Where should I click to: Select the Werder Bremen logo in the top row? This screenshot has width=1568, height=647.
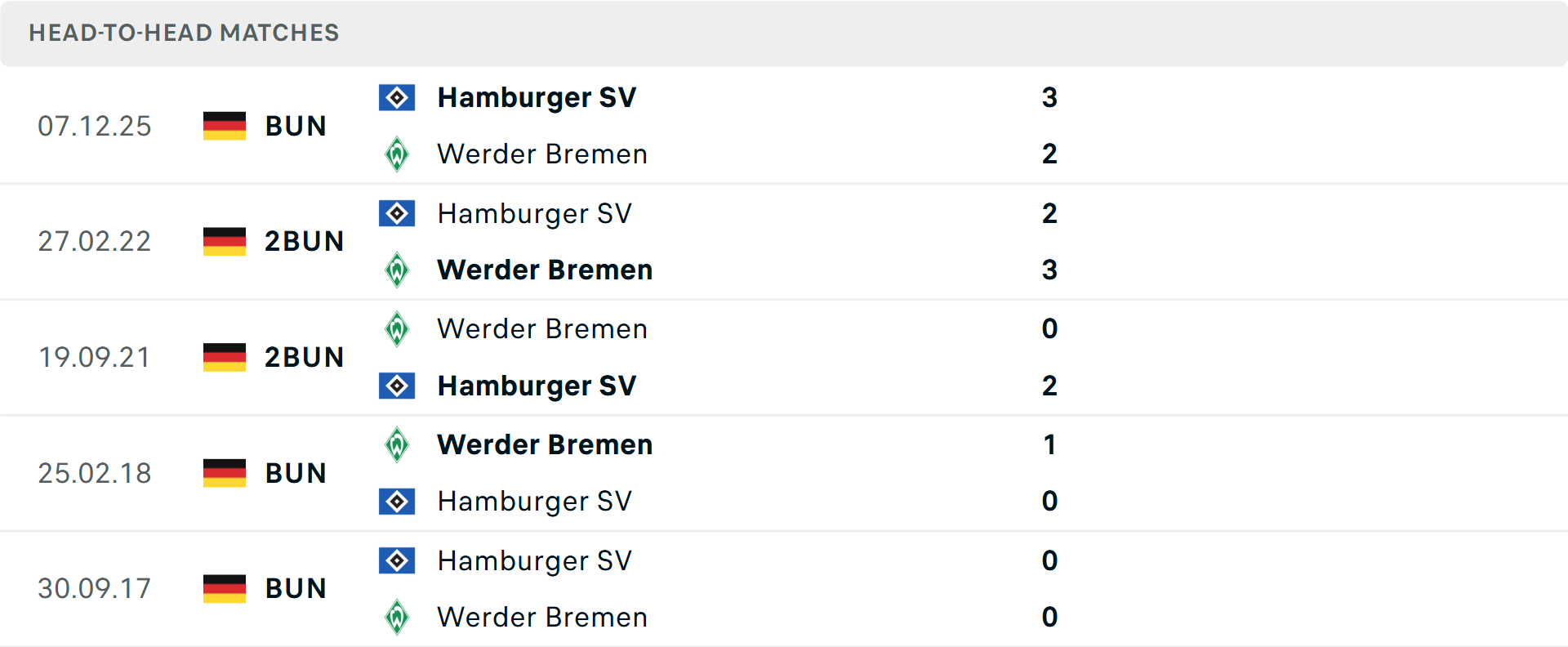coord(397,154)
